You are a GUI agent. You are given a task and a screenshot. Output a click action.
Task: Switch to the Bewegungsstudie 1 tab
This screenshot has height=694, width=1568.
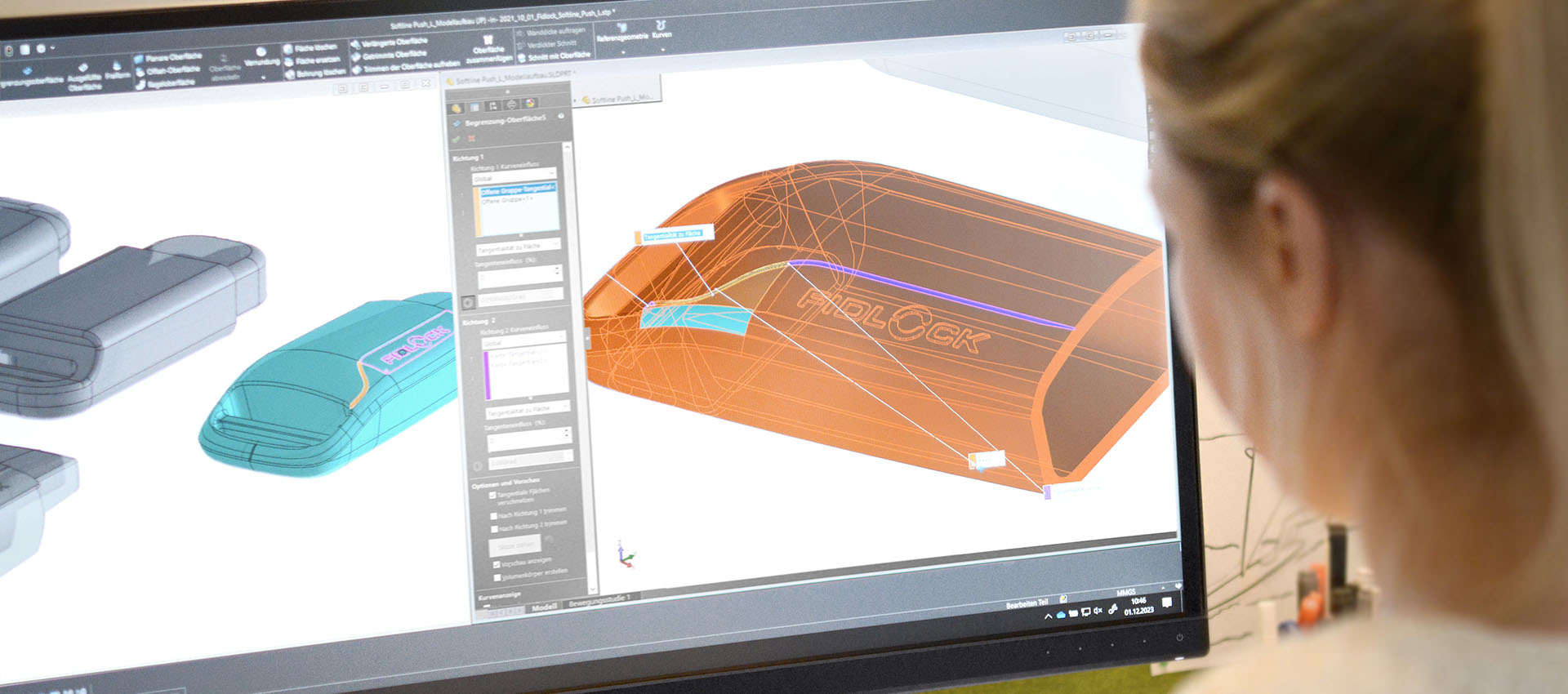click(x=599, y=601)
